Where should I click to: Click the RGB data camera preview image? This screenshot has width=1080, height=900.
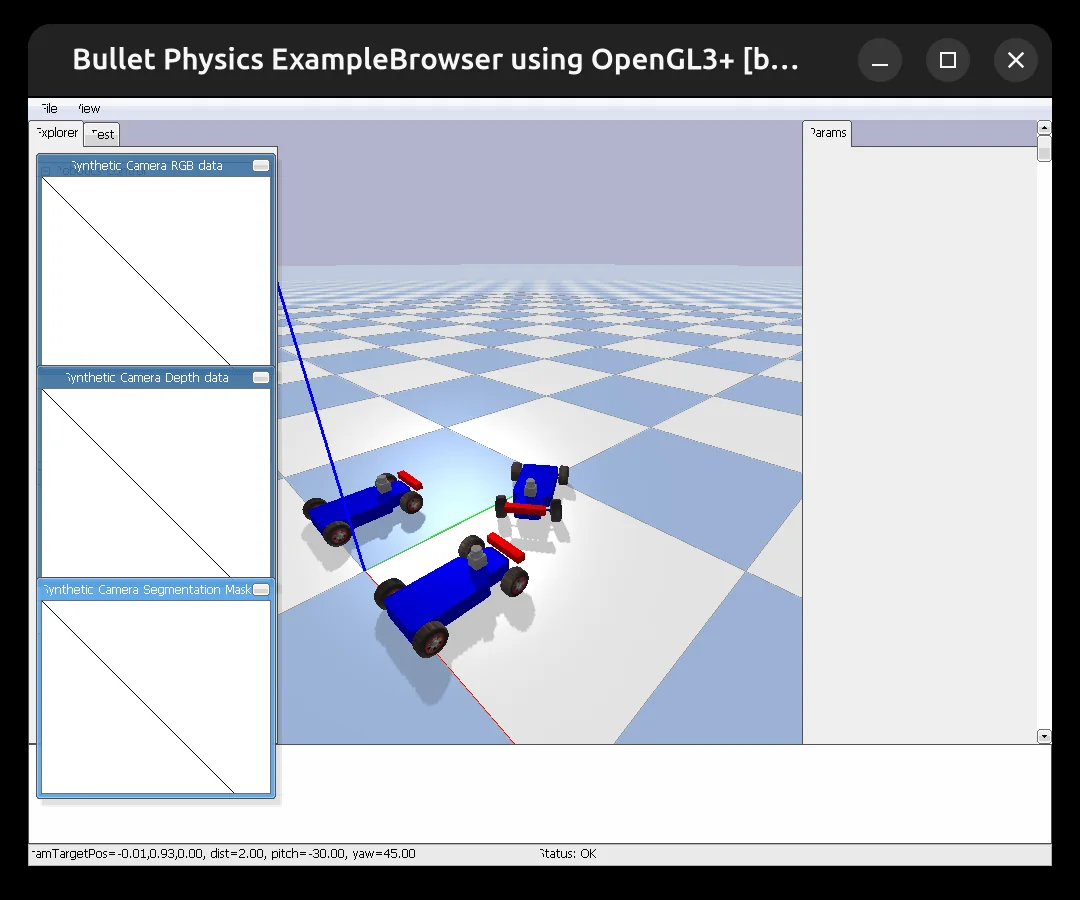coord(156,271)
